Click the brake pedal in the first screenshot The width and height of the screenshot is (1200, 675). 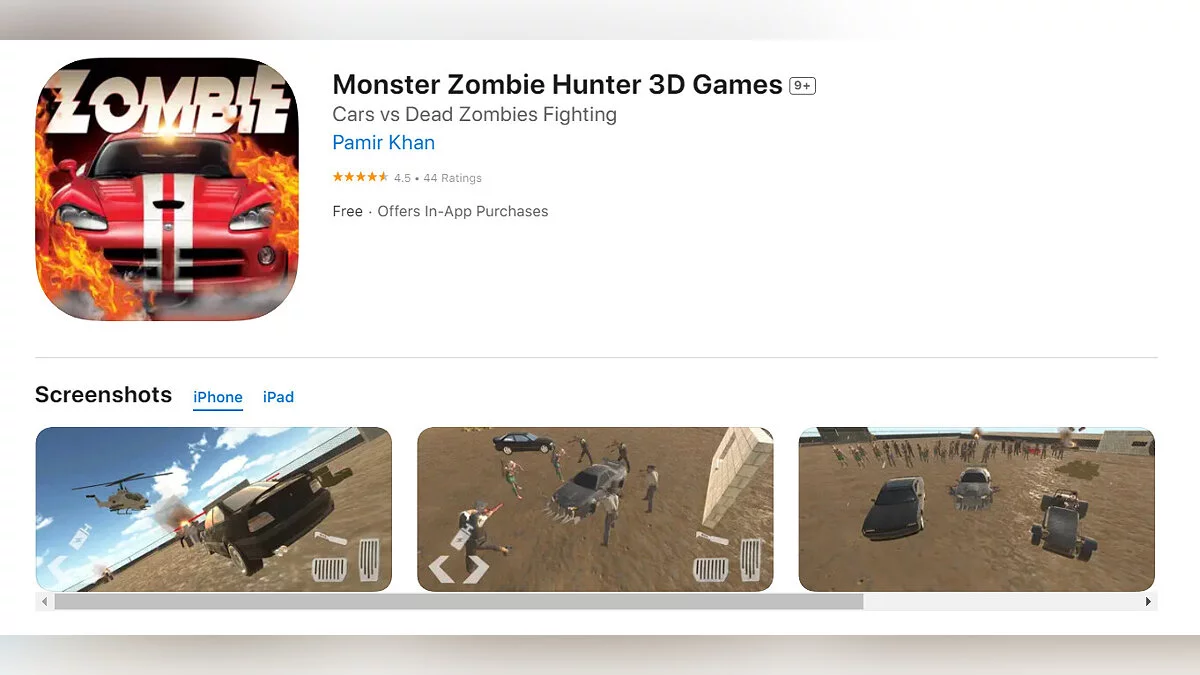[x=329, y=570]
